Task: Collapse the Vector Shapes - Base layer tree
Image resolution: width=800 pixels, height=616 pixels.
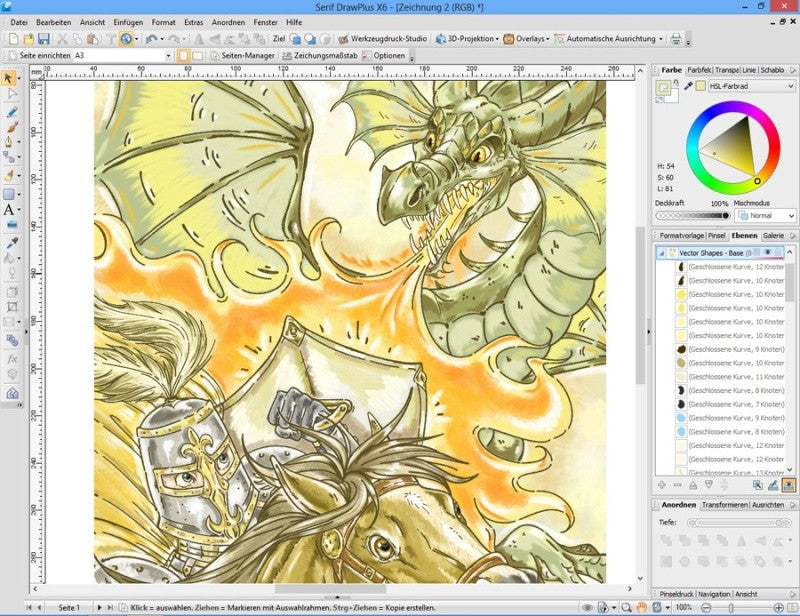Action: [x=662, y=253]
